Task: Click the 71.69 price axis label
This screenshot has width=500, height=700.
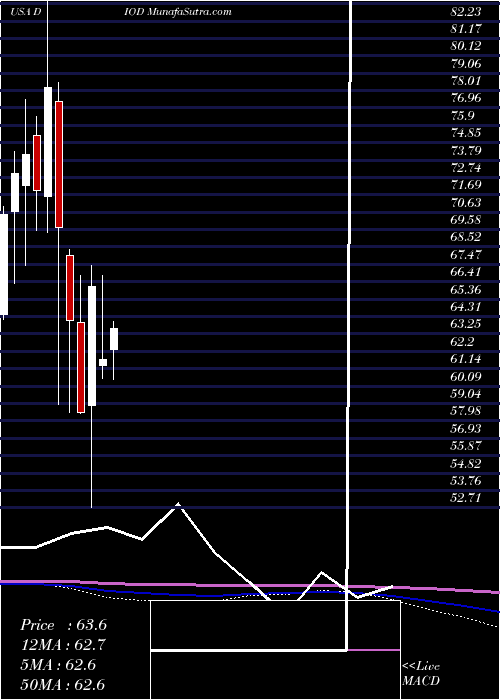Action: tap(465, 186)
